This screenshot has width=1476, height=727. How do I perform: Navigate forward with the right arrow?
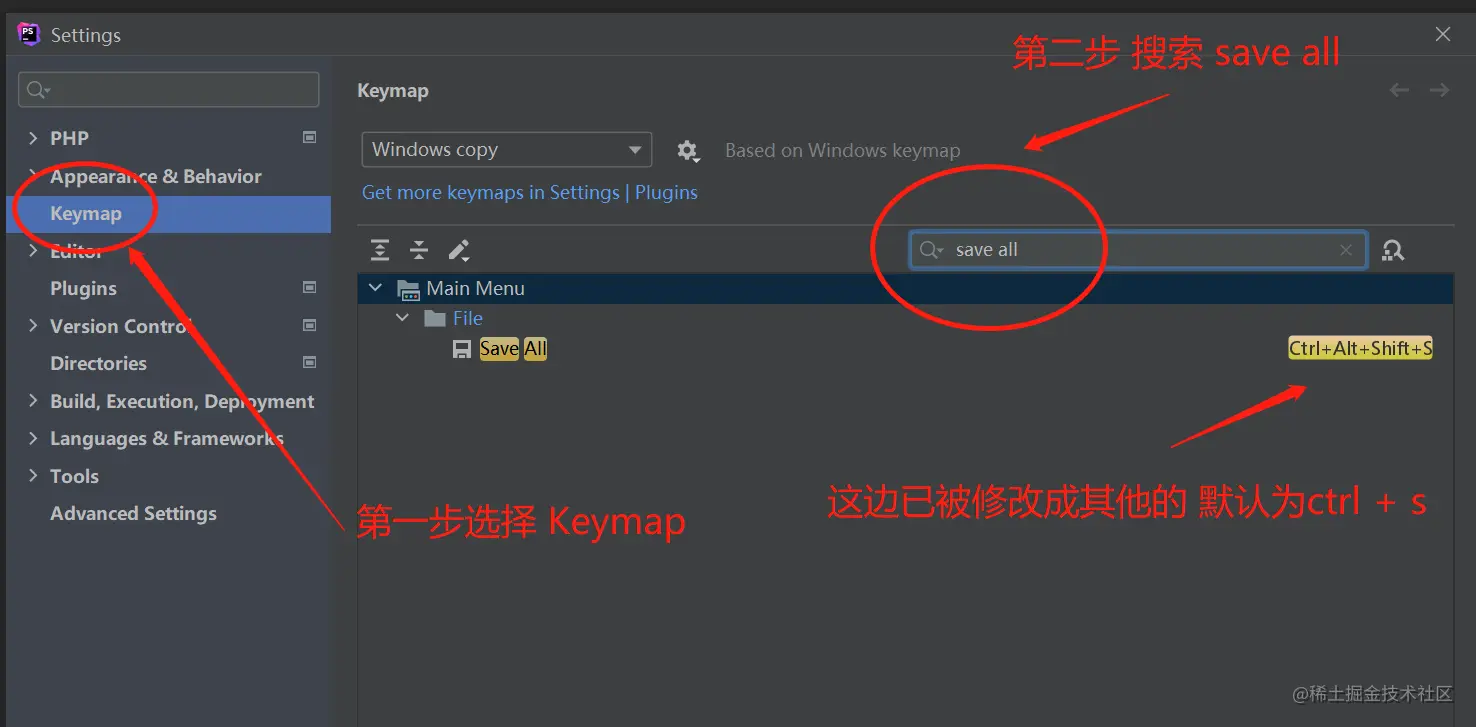click(x=1439, y=90)
